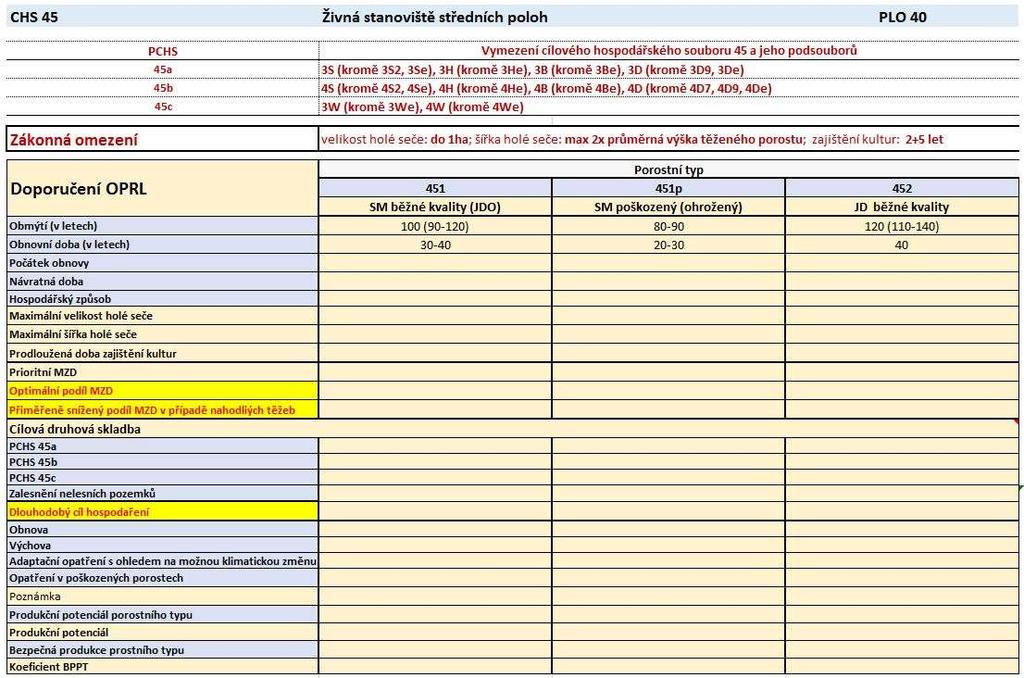Click the row label 'Produkční potenciál'

tap(162, 632)
